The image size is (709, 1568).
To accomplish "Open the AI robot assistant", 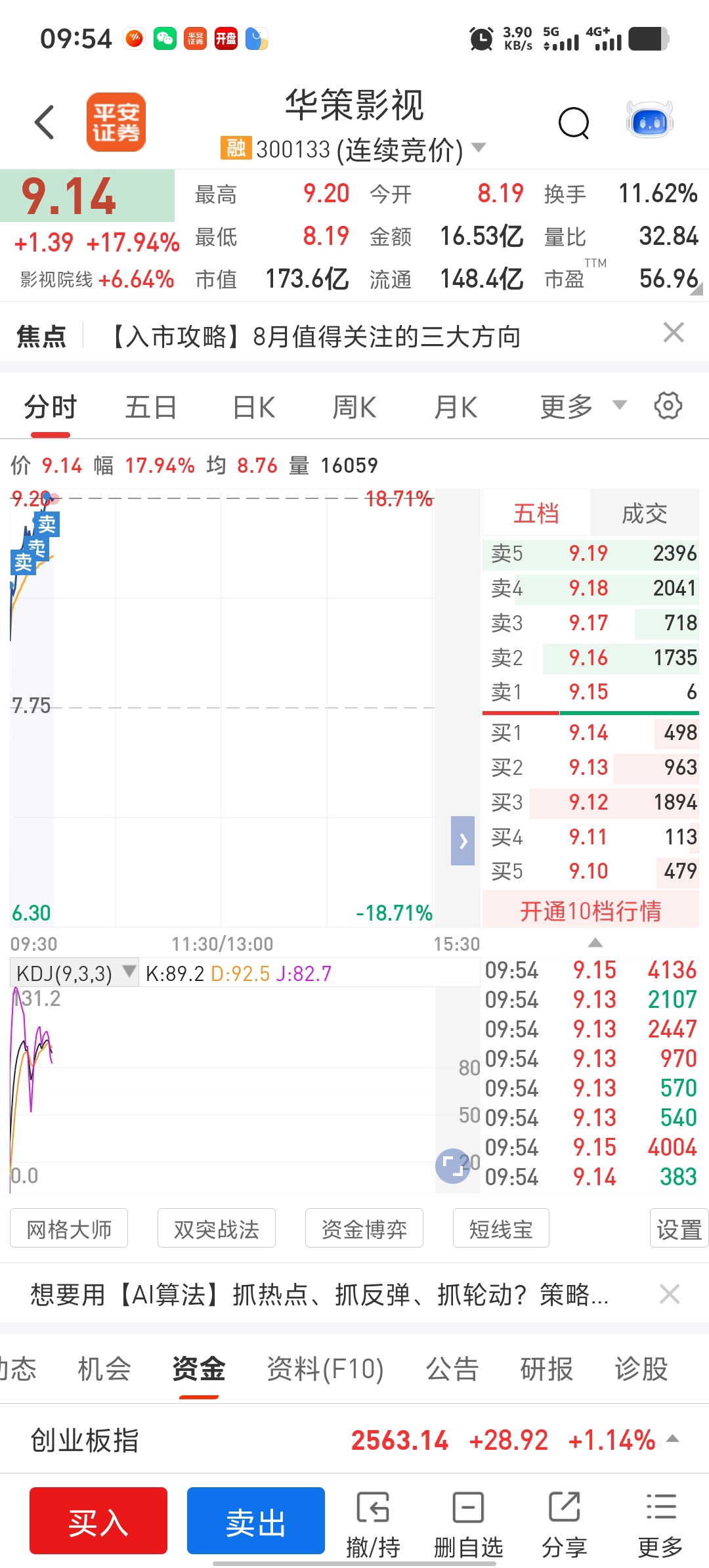I will click(x=649, y=120).
